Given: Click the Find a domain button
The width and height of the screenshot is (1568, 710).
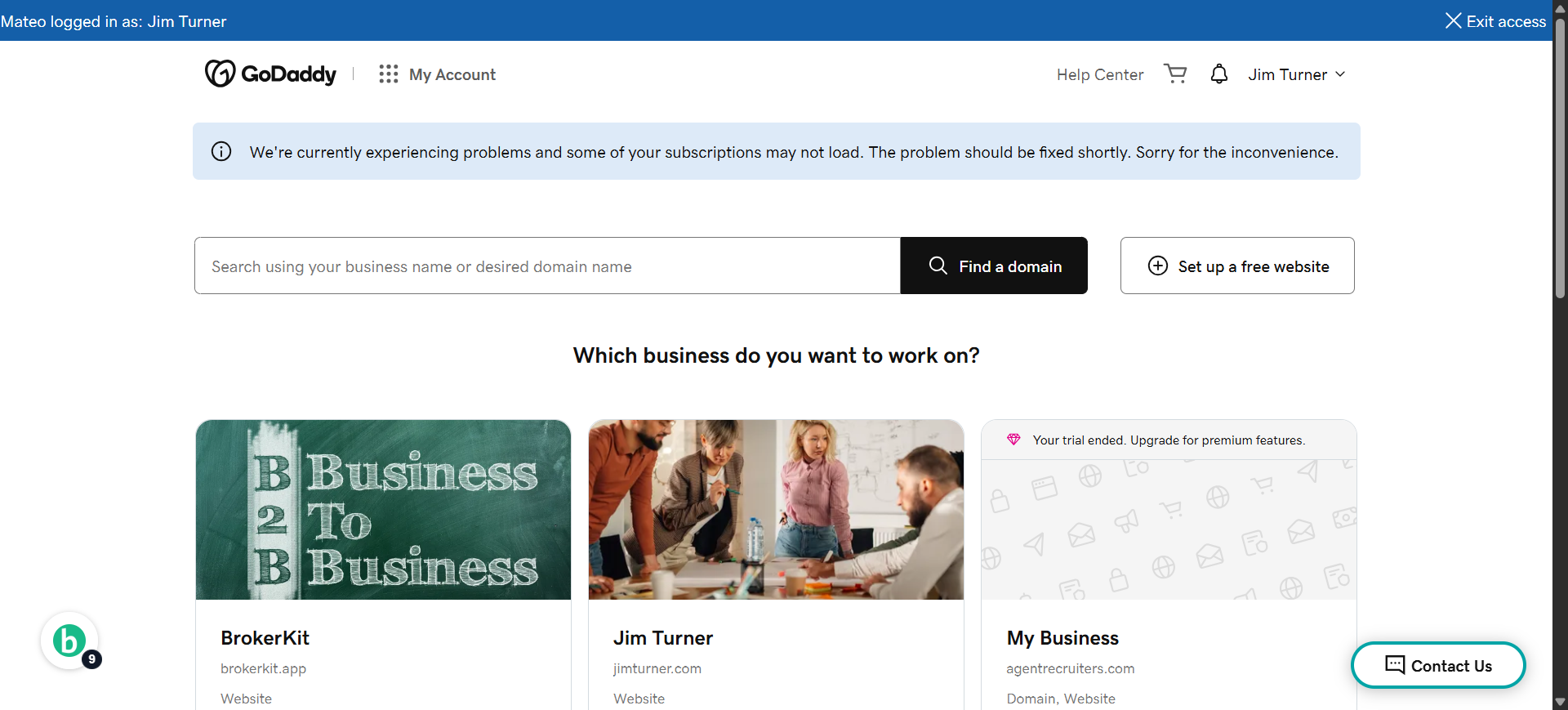Looking at the screenshot, I should point(994,266).
